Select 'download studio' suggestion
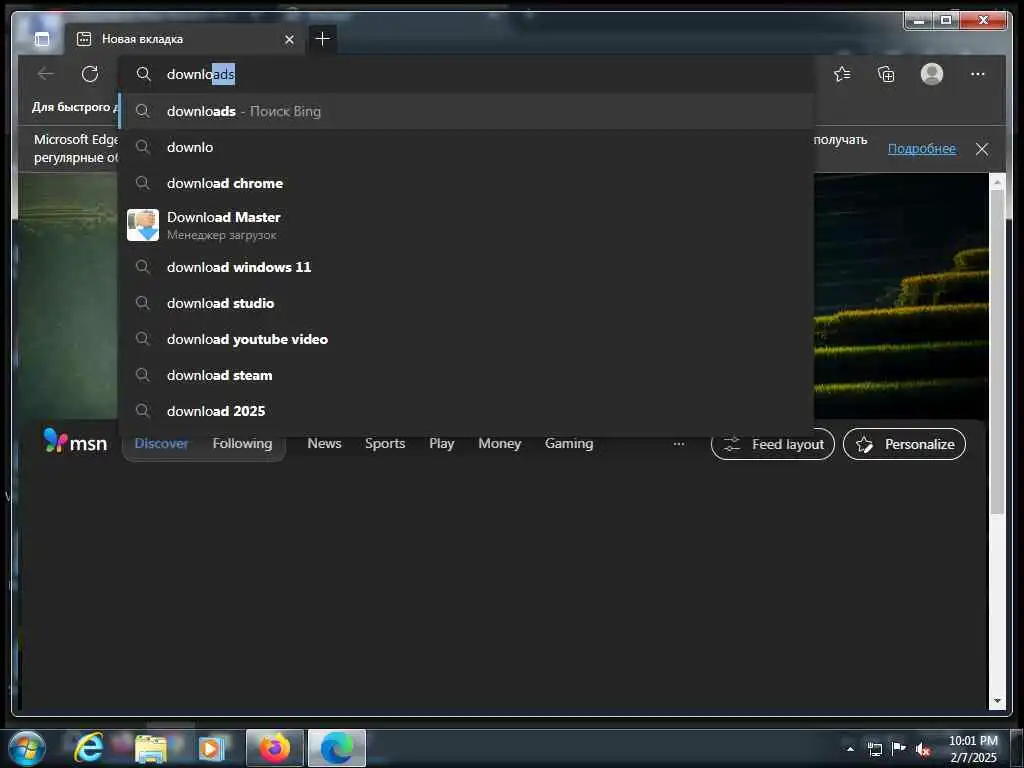The height and width of the screenshot is (768, 1024). coord(466,303)
